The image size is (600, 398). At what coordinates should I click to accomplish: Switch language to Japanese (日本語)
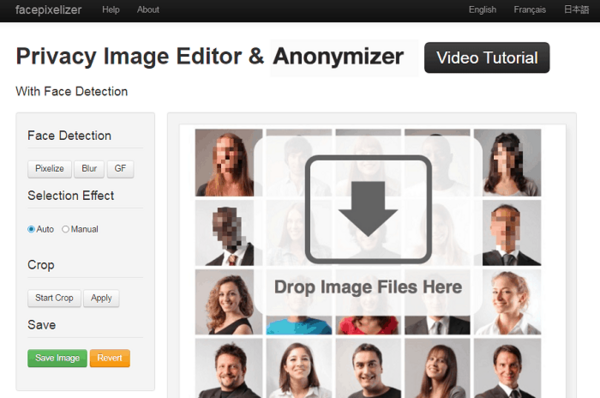point(576,10)
